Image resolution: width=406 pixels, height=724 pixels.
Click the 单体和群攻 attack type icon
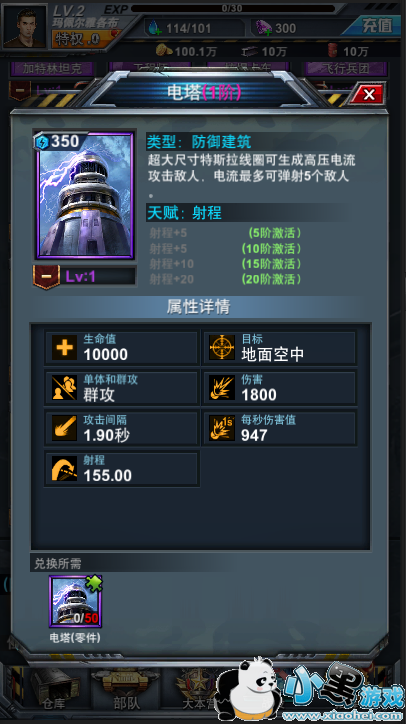tap(64, 388)
